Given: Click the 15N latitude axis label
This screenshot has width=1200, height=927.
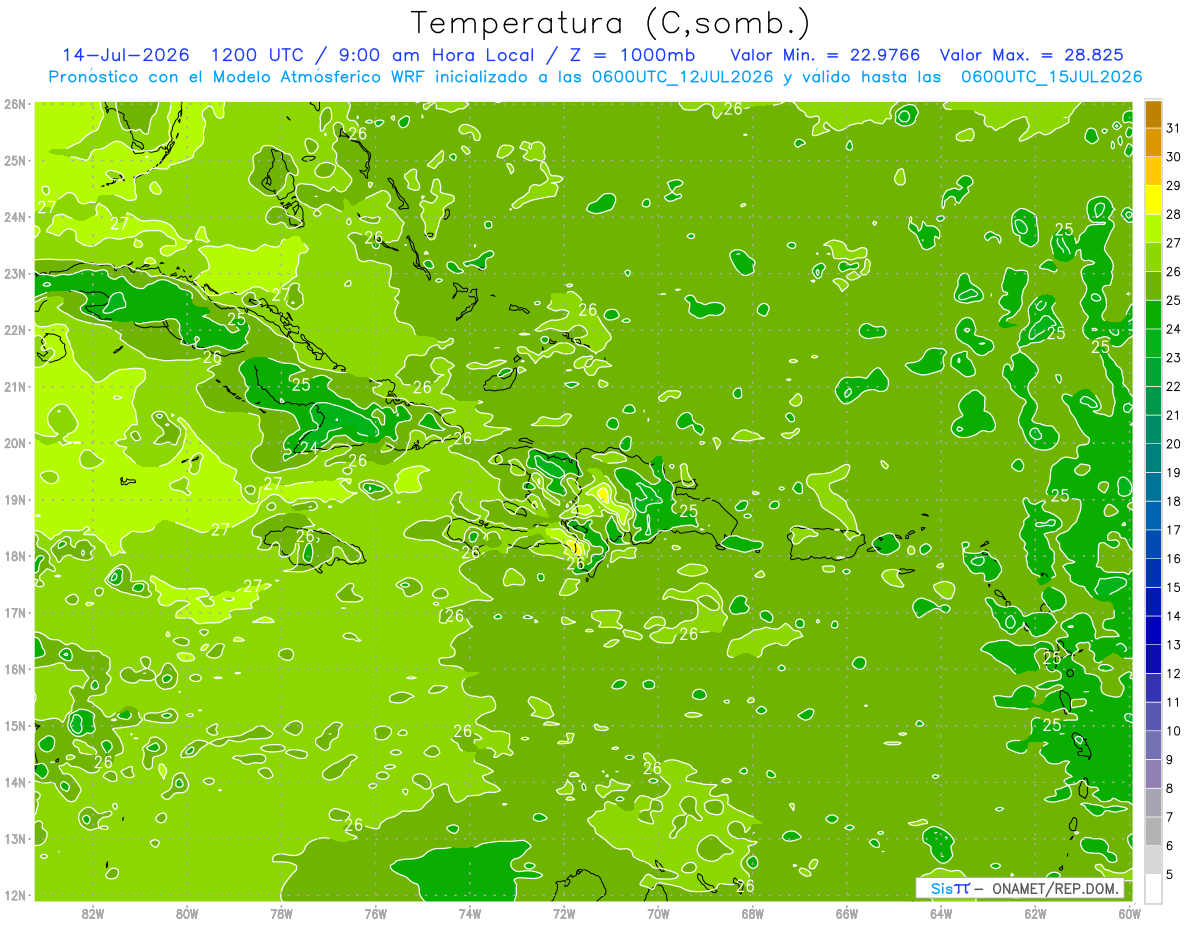Looking at the screenshot, I should click(15, 725).
